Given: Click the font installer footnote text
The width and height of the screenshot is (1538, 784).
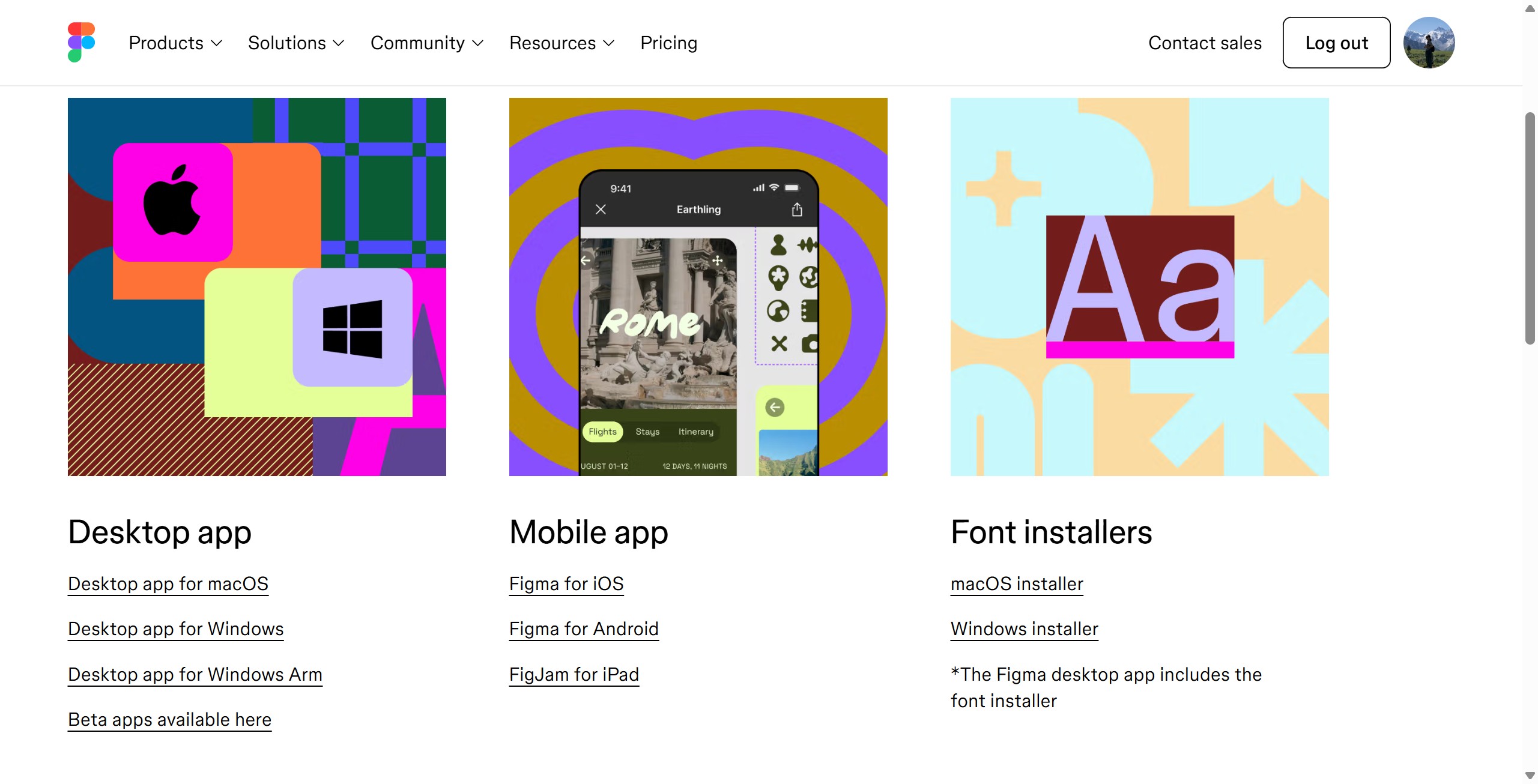Looking at the screenshot, I should tap(1106, 688).
